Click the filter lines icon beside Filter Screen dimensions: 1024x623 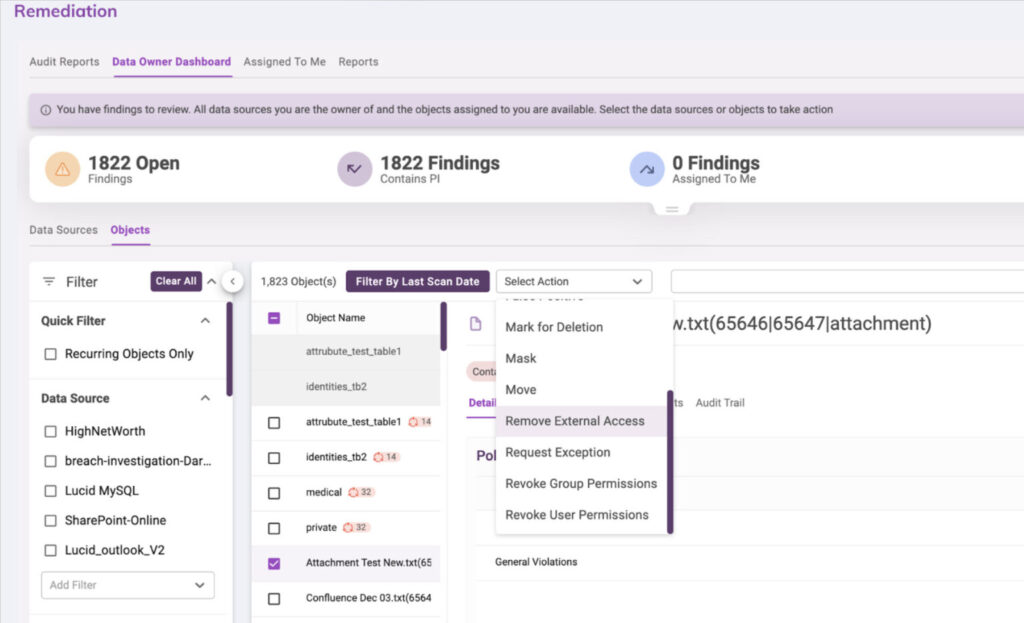[x=49, y=281]
